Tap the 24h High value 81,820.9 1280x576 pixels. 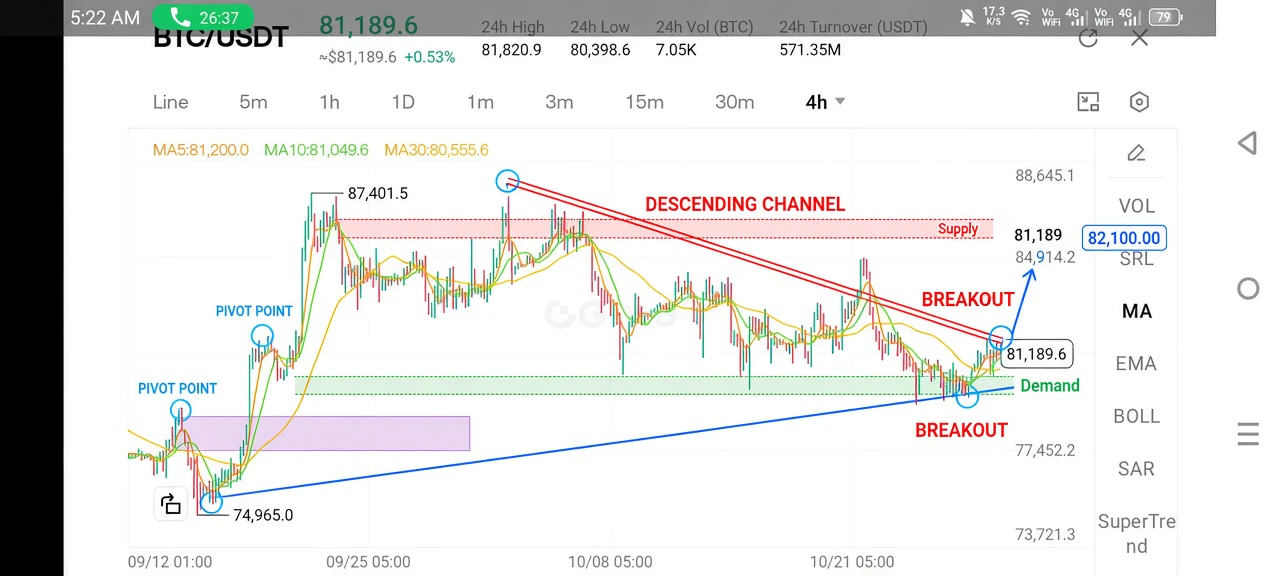511,49
